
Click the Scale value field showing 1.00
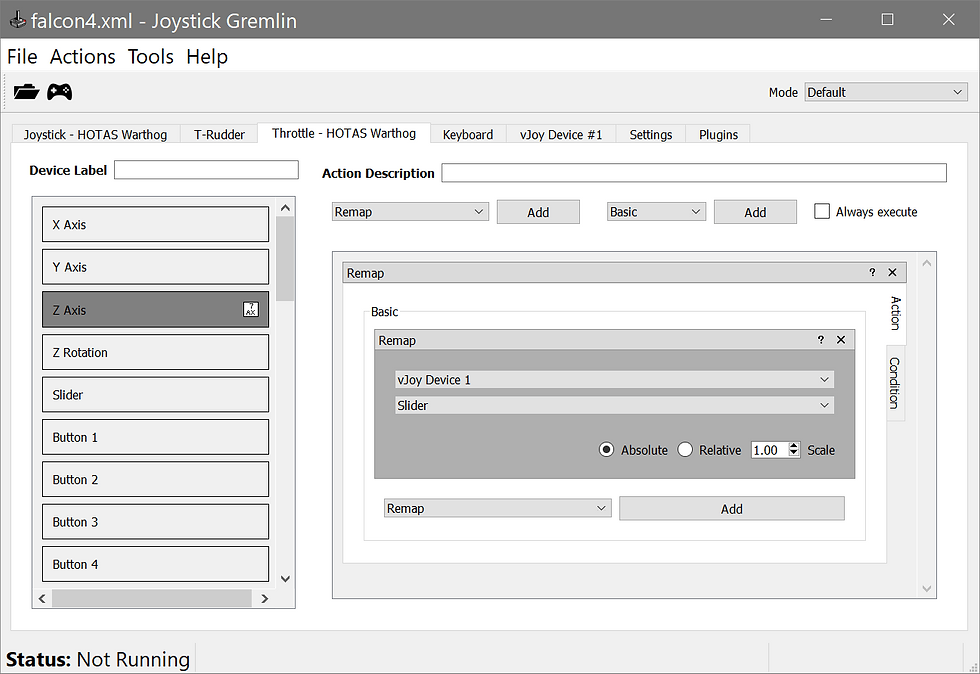(x=769, y=450)
